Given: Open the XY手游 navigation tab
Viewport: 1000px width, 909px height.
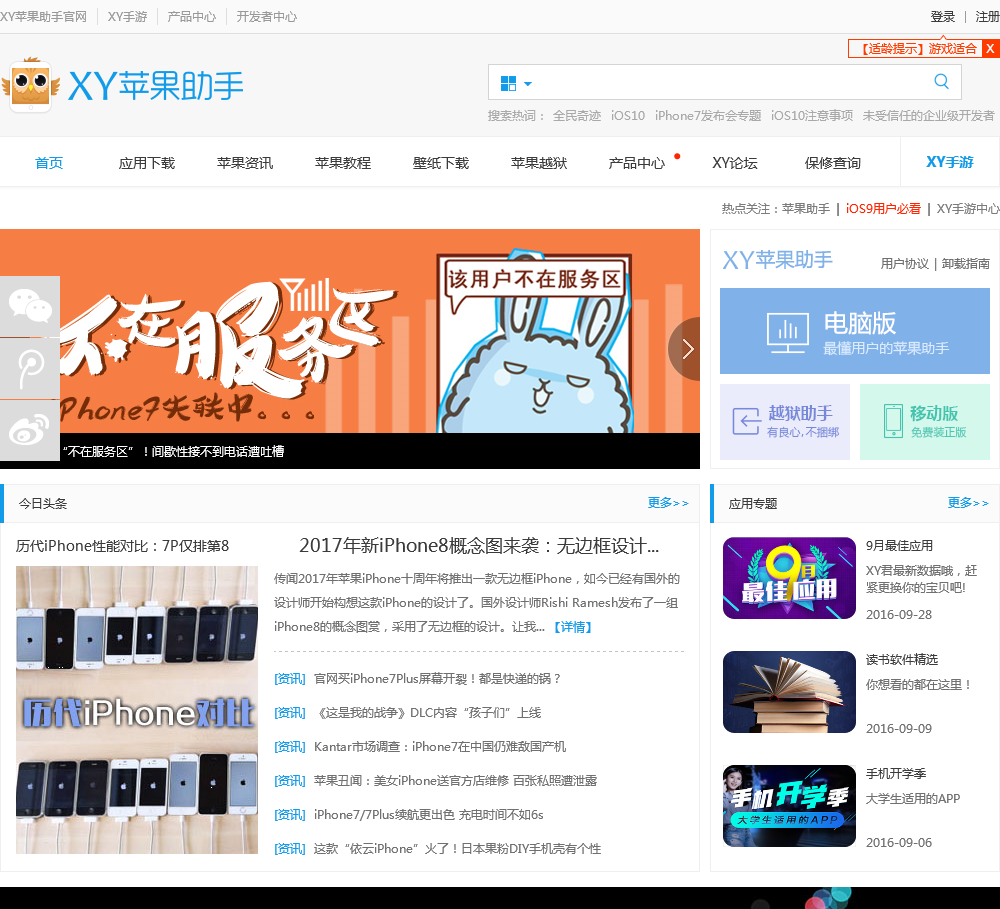Looking at the screenshot, I should click(x=950, y=162).
